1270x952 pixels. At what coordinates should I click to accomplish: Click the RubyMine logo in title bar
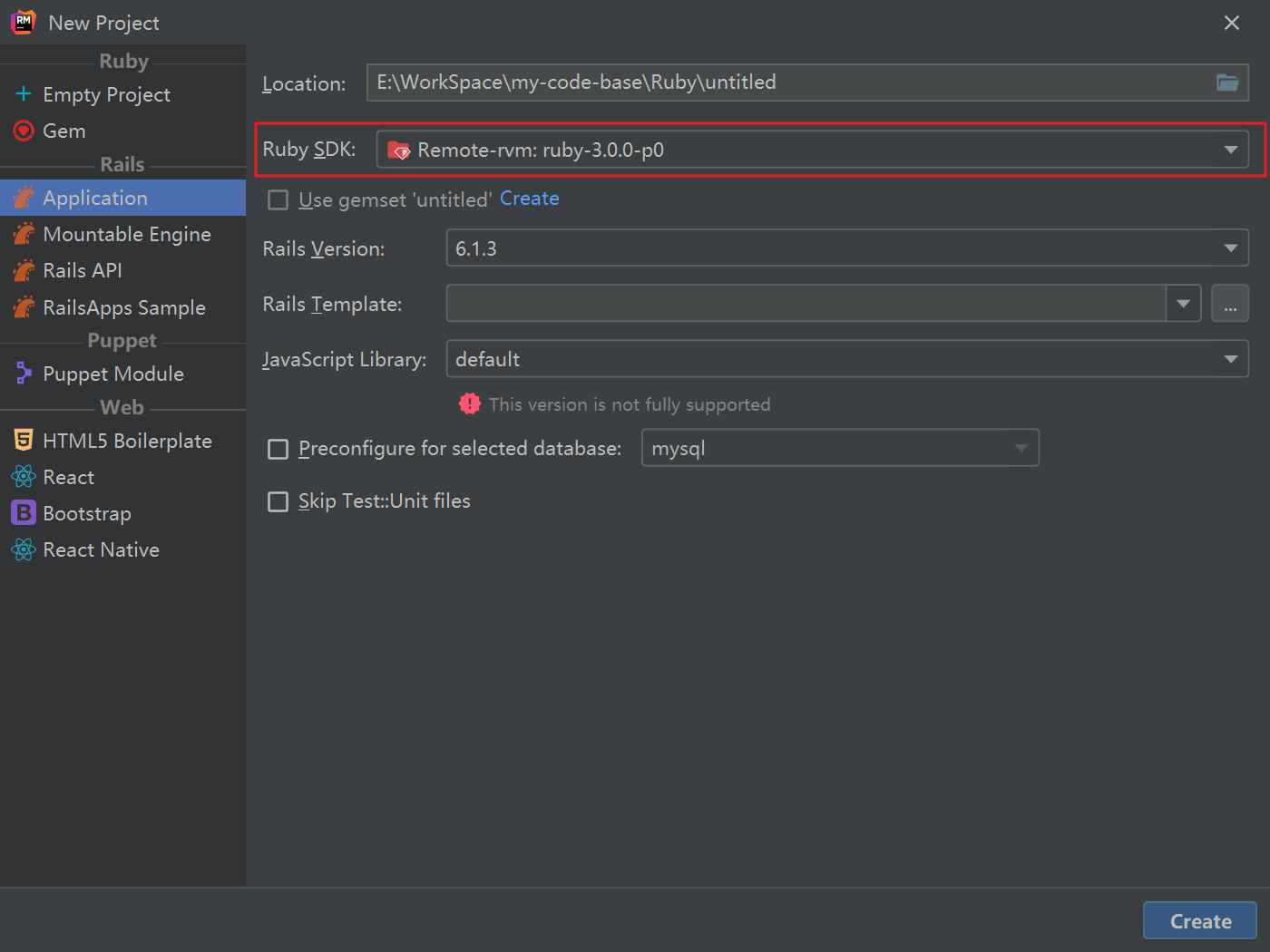tap(24, 23)
